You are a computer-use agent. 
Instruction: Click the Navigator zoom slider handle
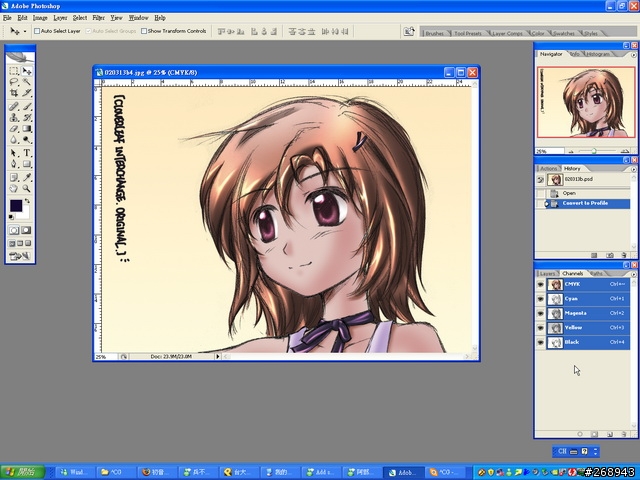[594, 151]
